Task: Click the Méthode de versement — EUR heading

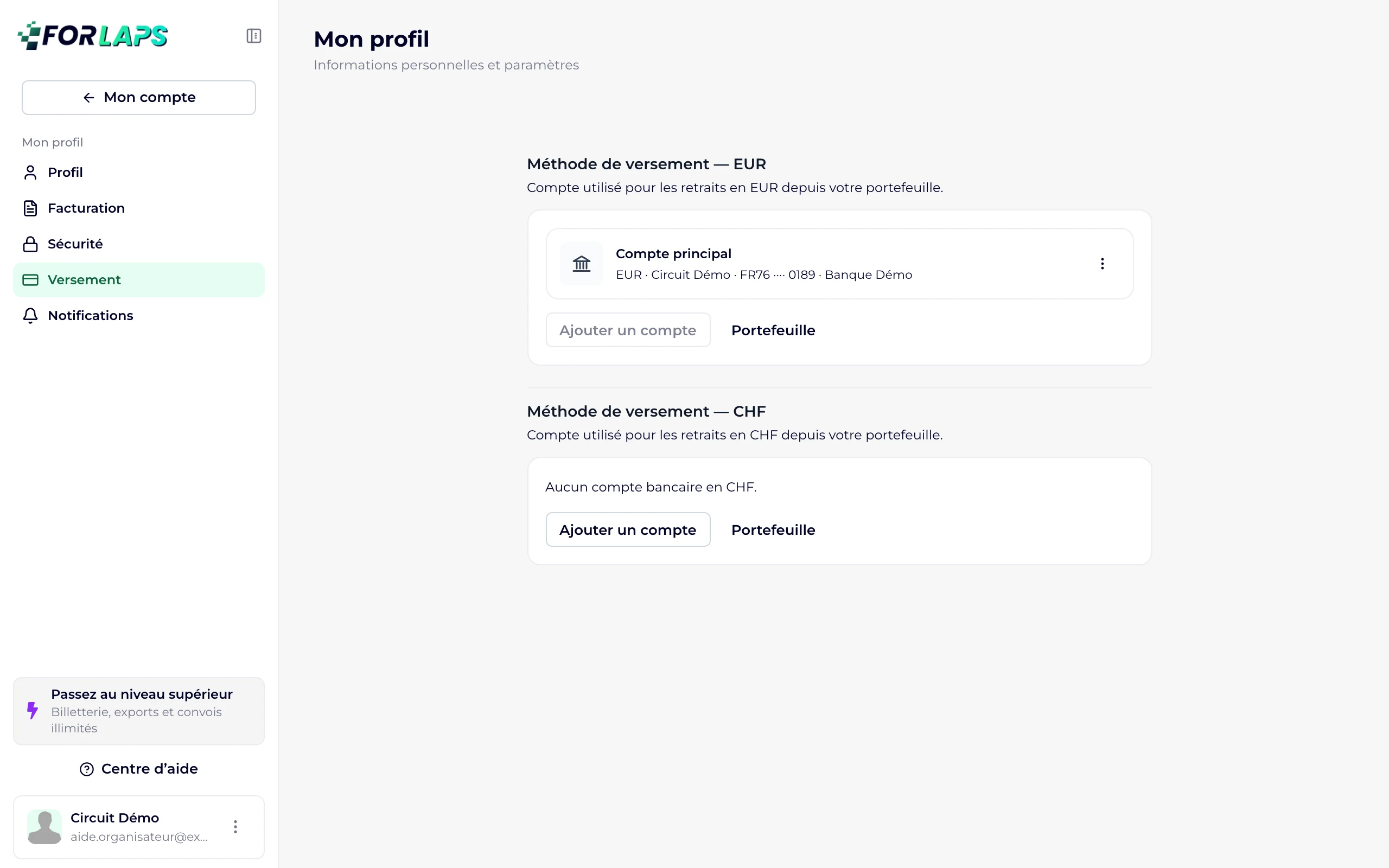Action: click(646, 164)
